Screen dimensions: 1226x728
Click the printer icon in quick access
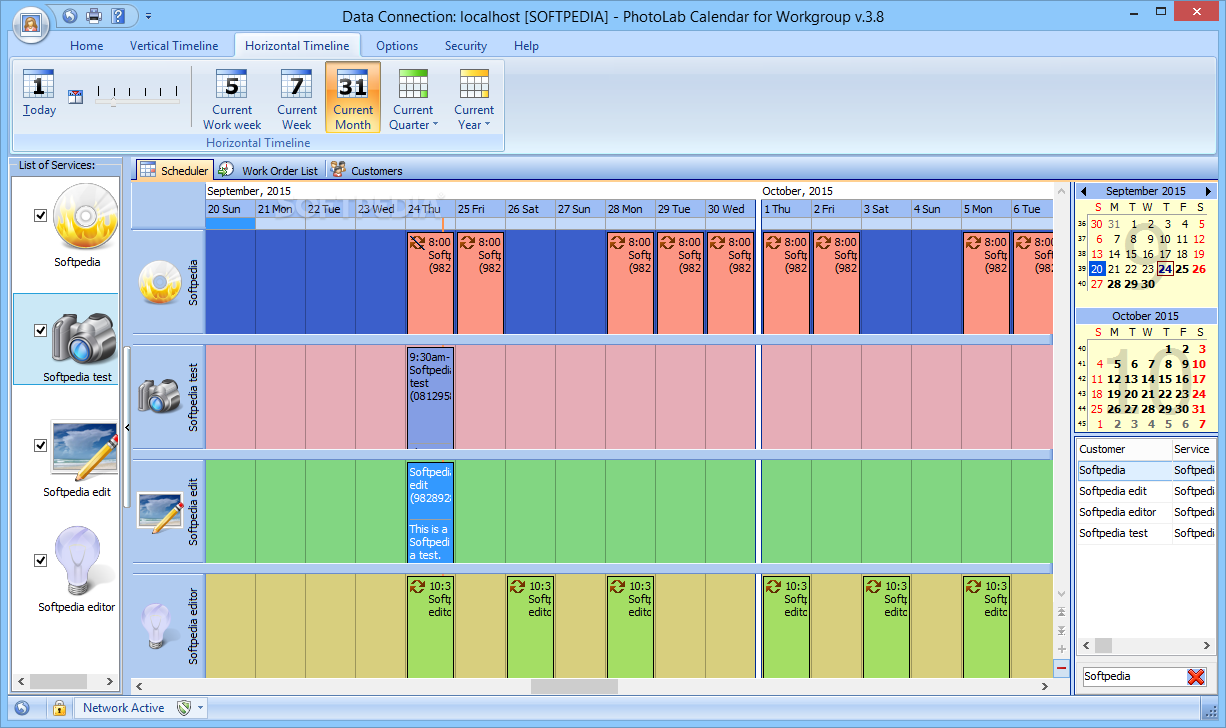(94, 16)
